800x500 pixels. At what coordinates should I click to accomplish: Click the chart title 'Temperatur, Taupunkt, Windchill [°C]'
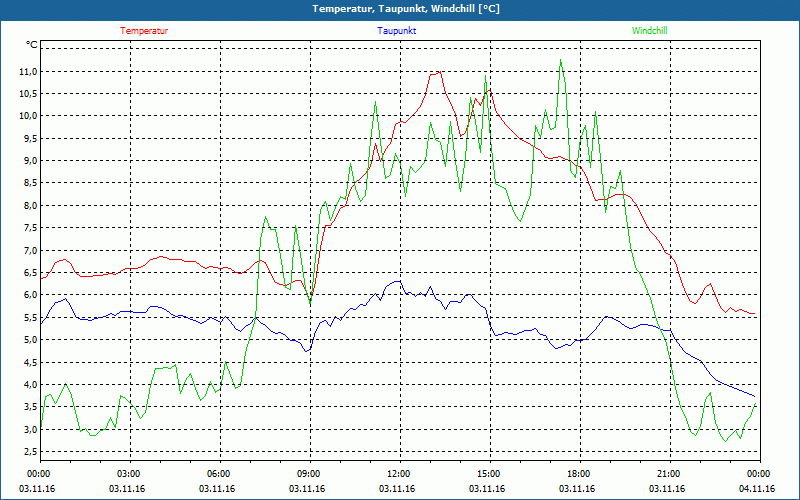(x=406, y=9)
